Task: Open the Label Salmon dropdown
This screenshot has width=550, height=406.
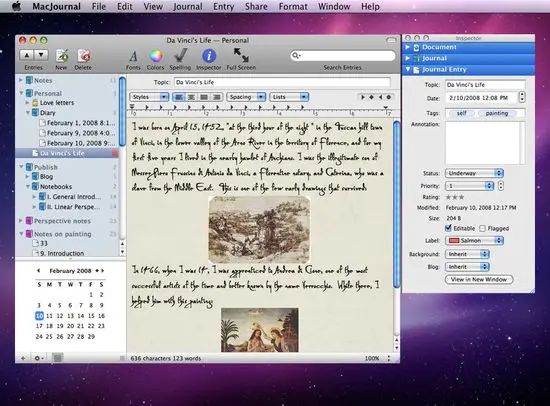Action: (x=474, y=240)
